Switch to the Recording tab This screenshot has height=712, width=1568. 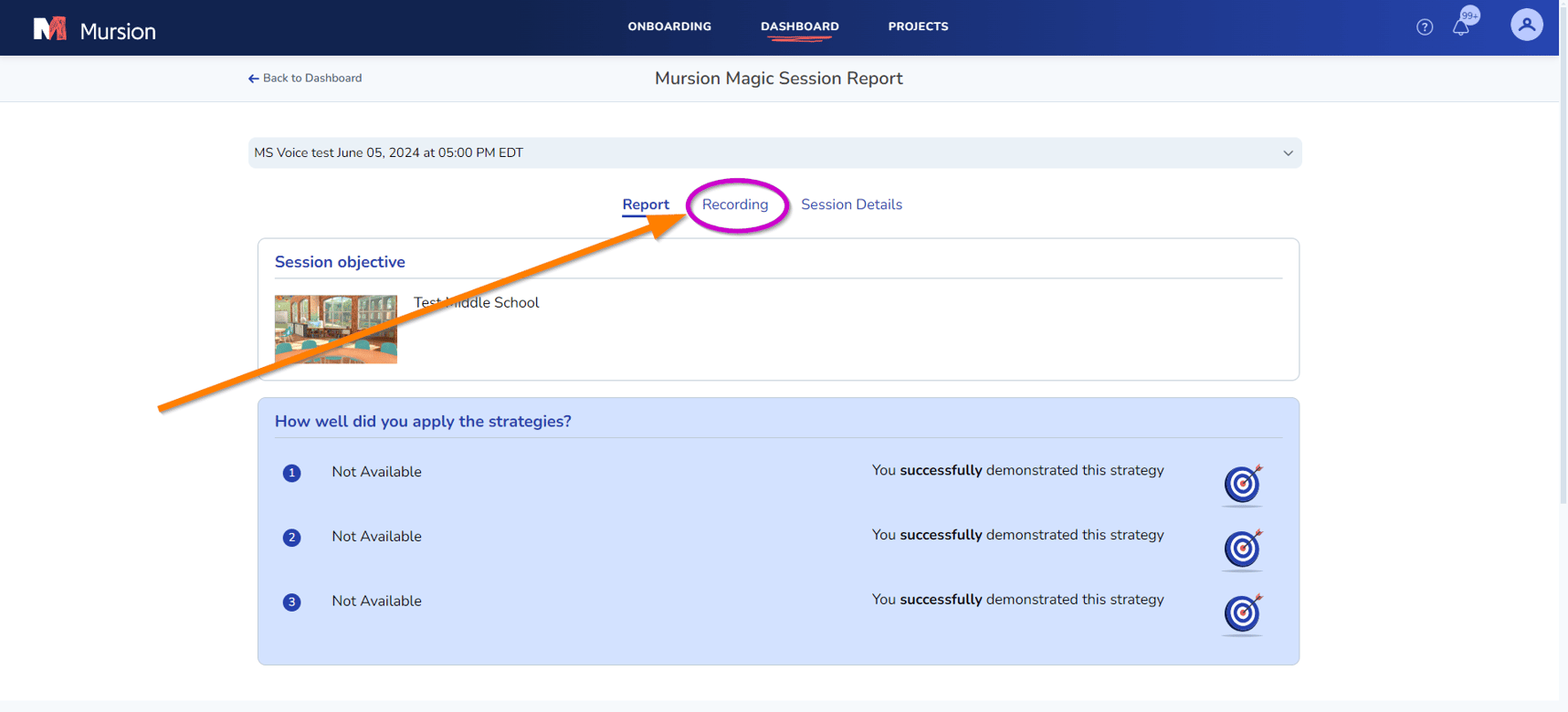click(x=735, y=204)
